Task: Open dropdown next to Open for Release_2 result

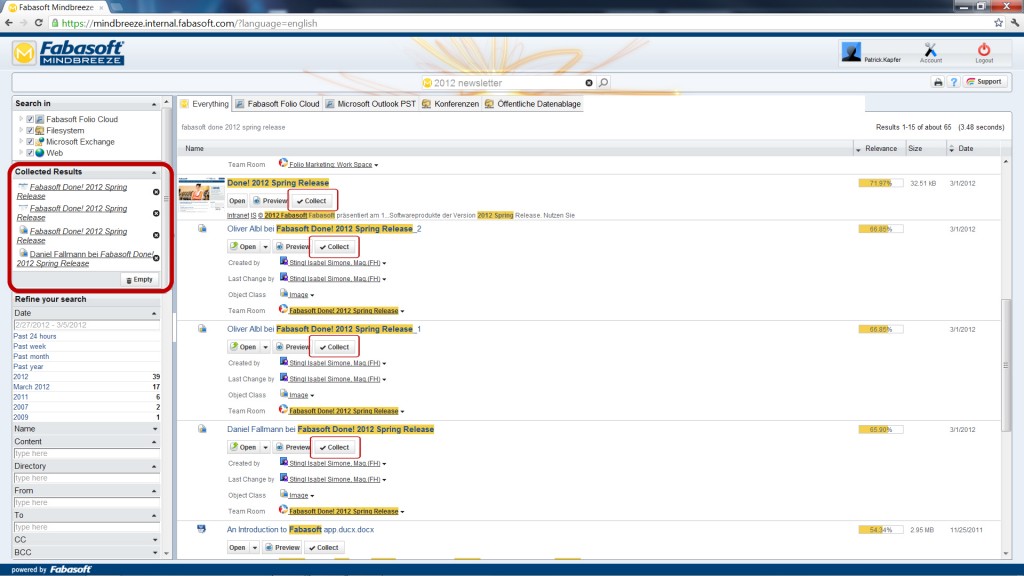Action: [x=265, y=247]
